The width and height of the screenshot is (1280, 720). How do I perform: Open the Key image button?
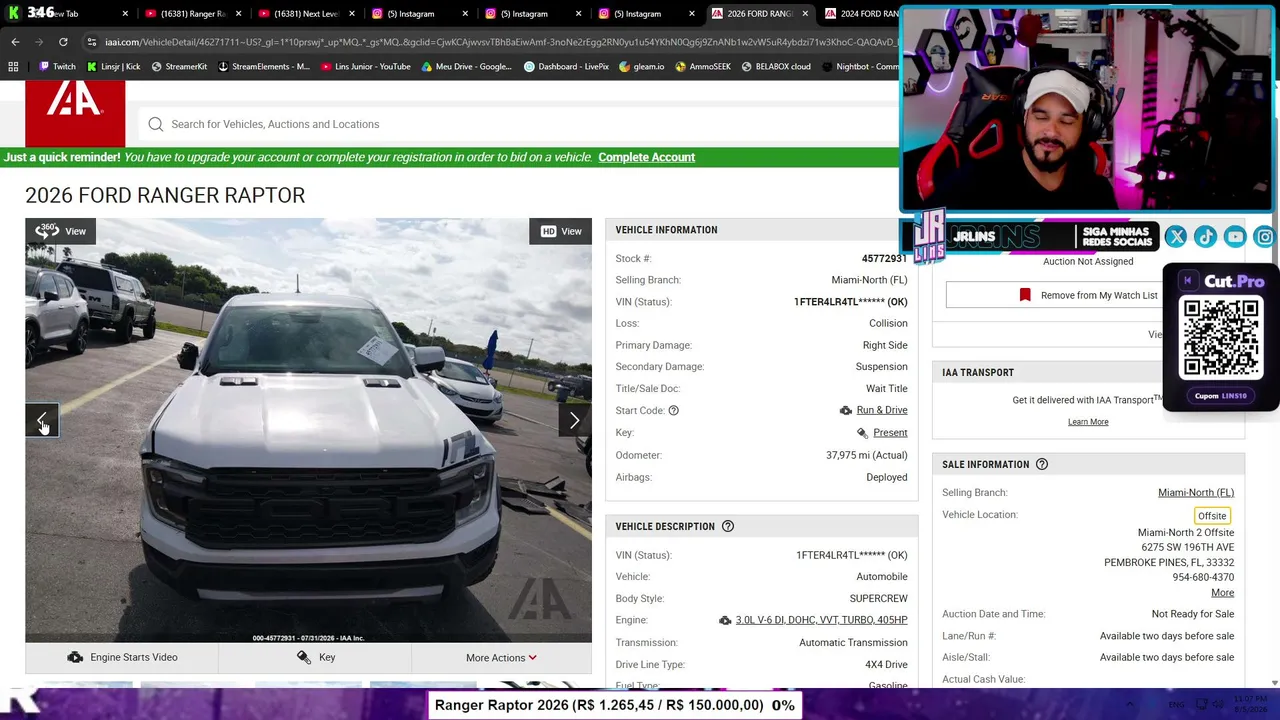(x=315, y=657)
